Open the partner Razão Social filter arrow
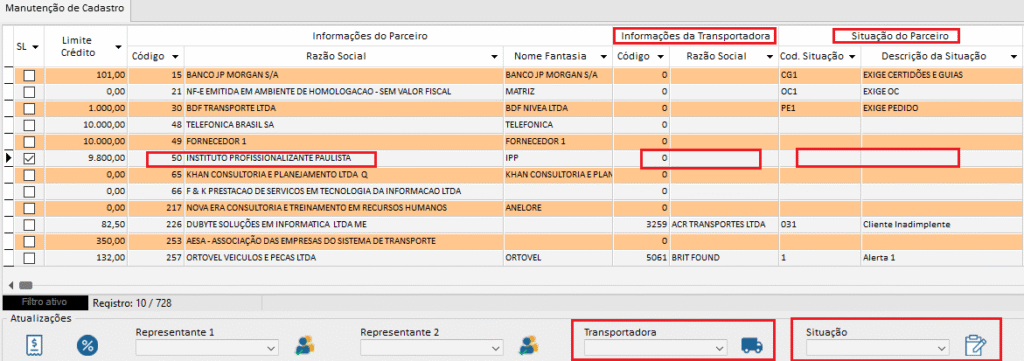1024x361 pixels. click(x=494, y=57)
